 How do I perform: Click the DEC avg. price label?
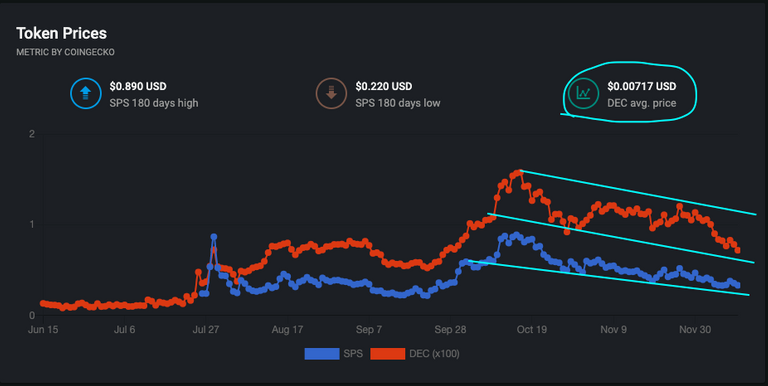pyautogui.click(x=642, y=103)
